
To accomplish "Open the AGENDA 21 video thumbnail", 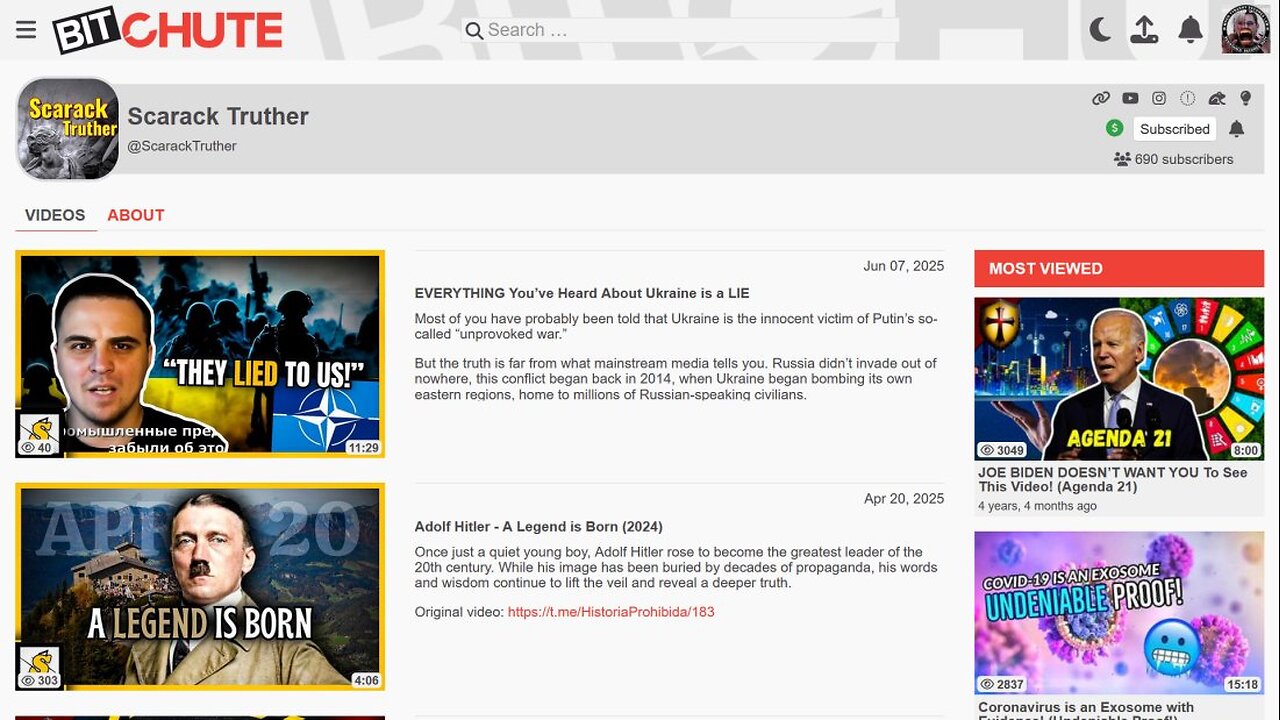I will point(1119,378).
